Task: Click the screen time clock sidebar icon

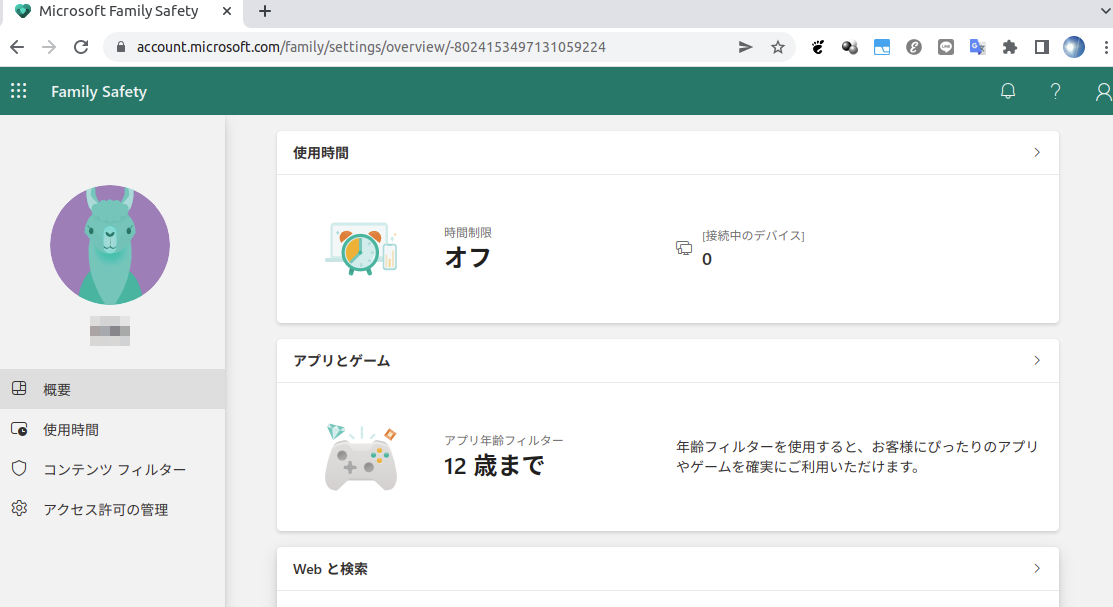Action: (19, 429)
